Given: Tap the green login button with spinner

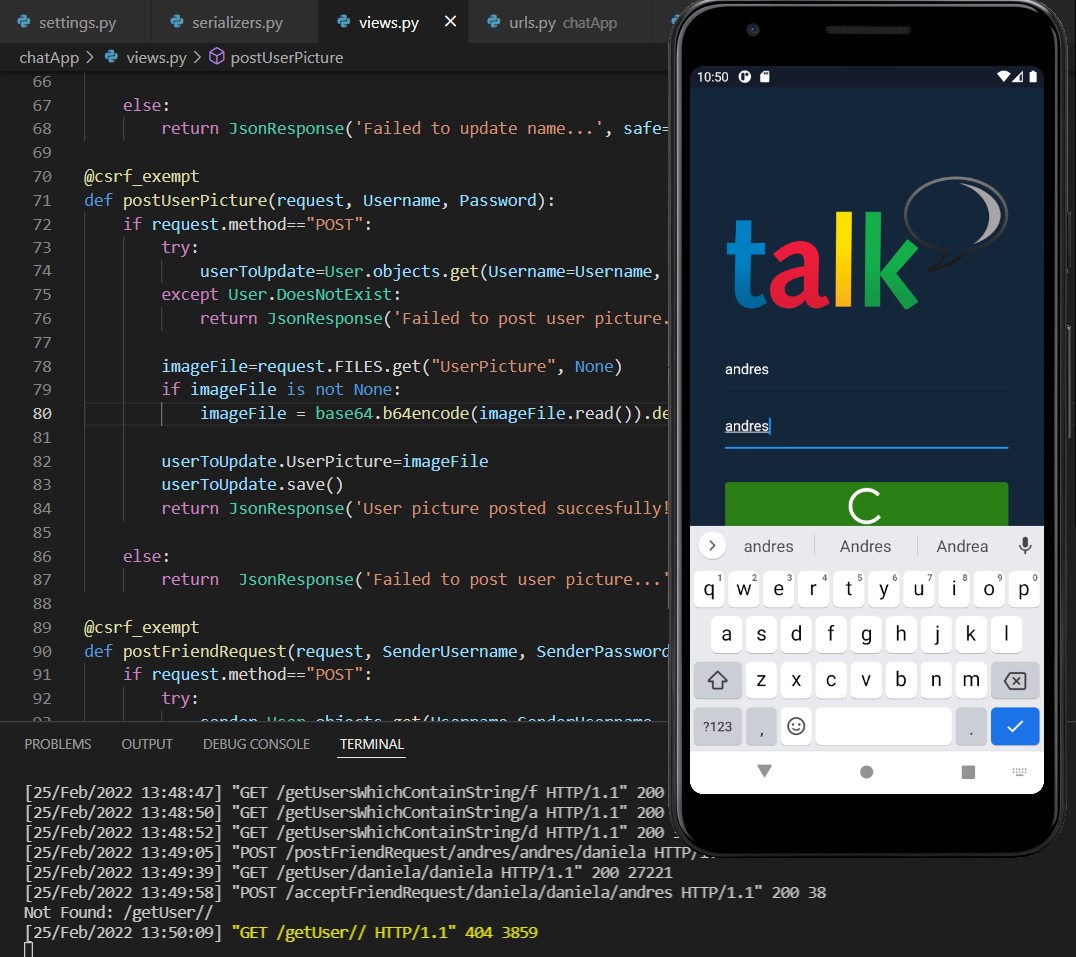Looking at the screenshot, I should [866, 504].
